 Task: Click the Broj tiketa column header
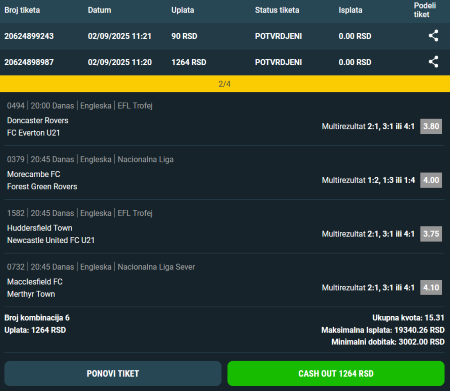[x=22, y=10]
